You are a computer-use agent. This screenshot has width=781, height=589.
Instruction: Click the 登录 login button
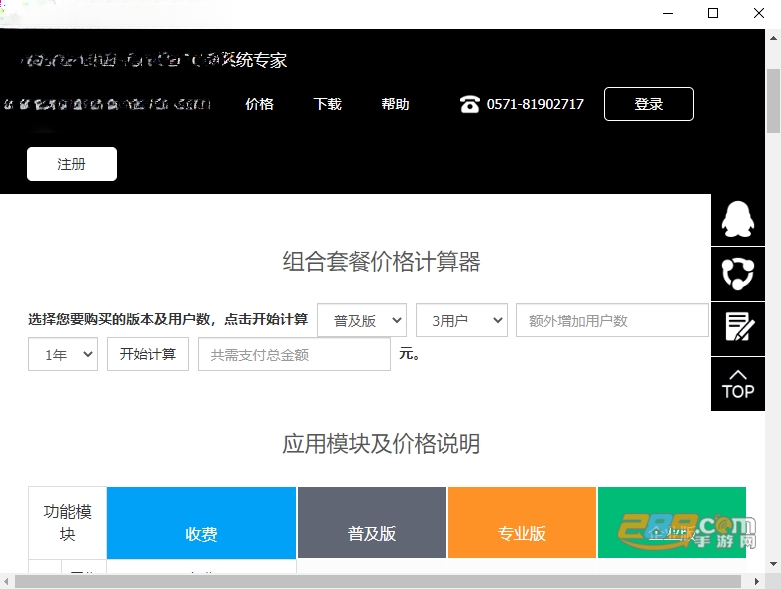tap(649, 104)
